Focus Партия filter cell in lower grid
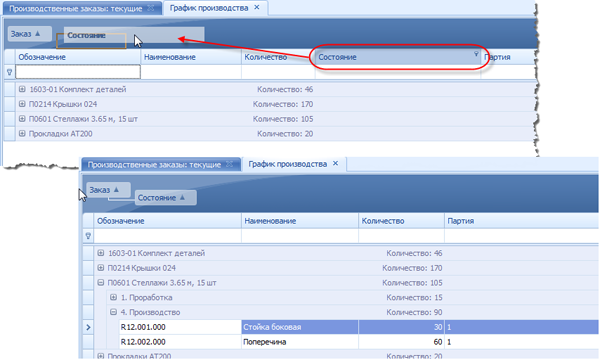Screen dimensions: 600x360 tap(522, 236)
